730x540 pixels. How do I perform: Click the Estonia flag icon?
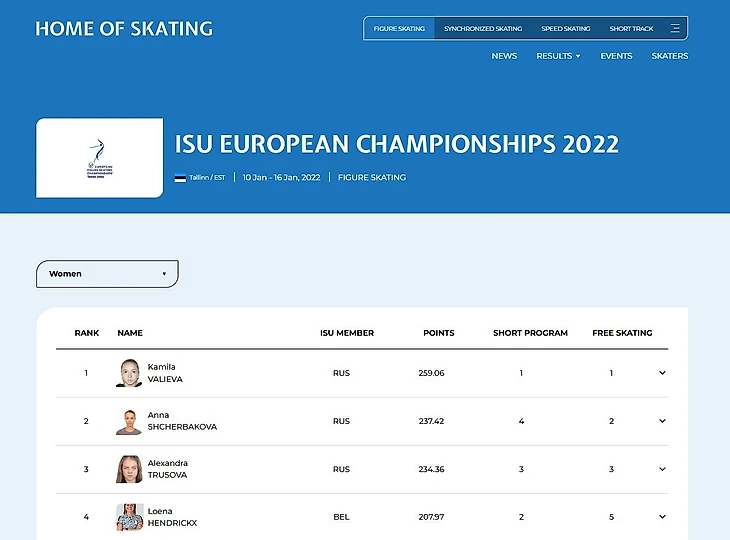point(180,178)
